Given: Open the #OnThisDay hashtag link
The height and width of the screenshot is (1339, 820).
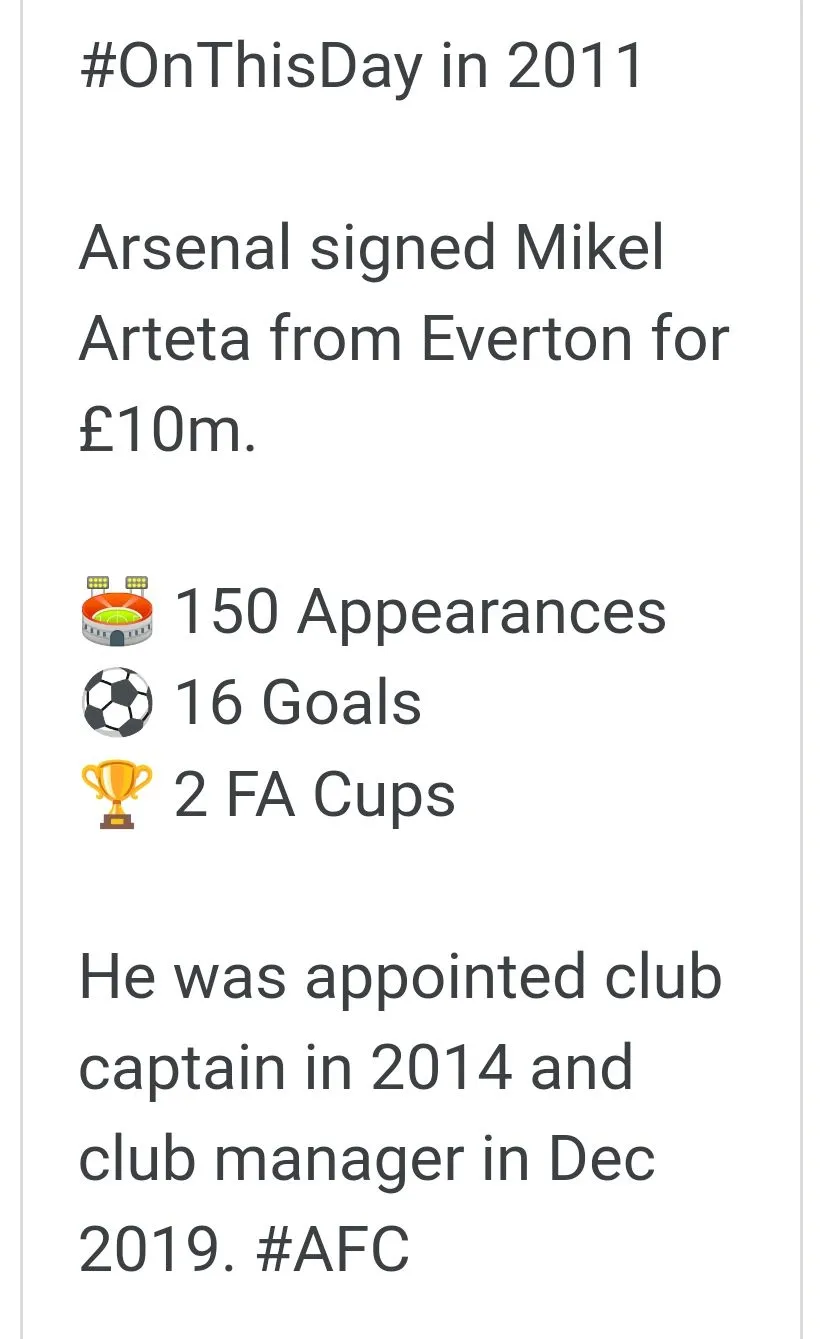Looking at the screenshot, I should [x=251, y=67].
